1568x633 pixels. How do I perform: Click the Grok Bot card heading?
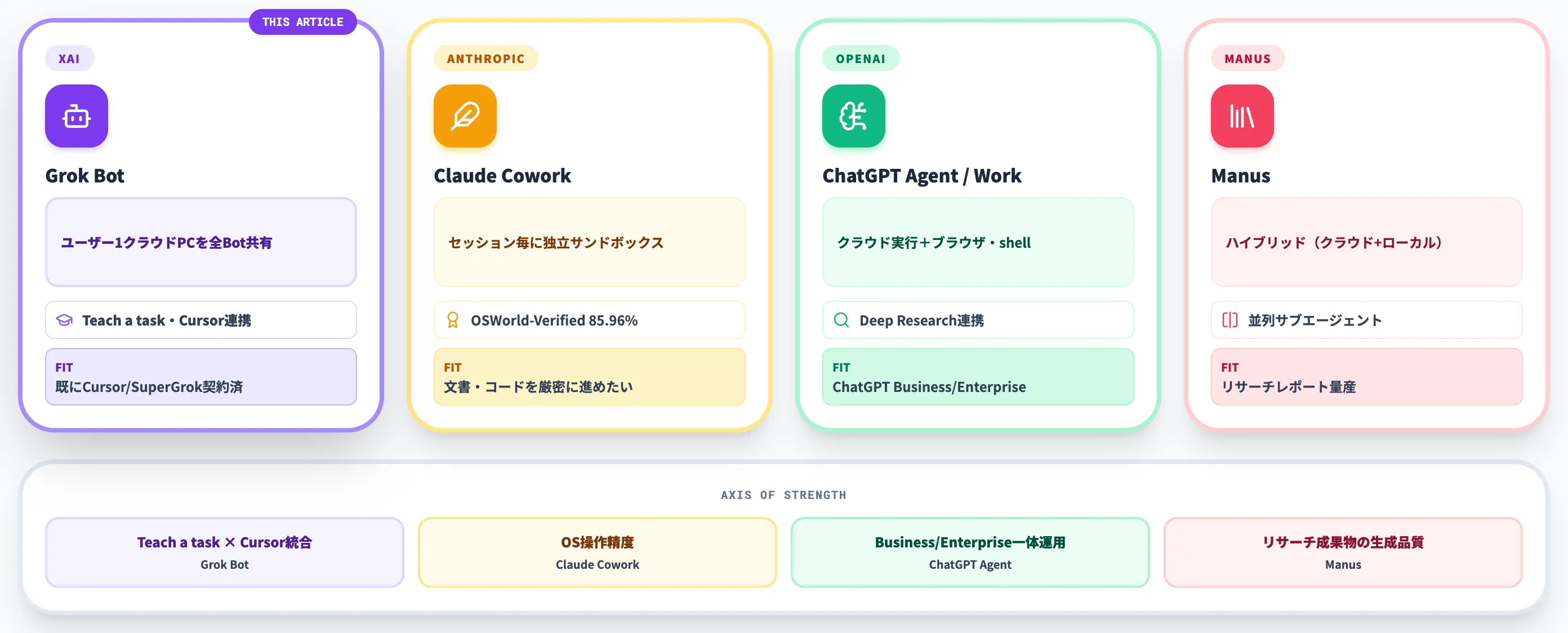click(84, 175)
